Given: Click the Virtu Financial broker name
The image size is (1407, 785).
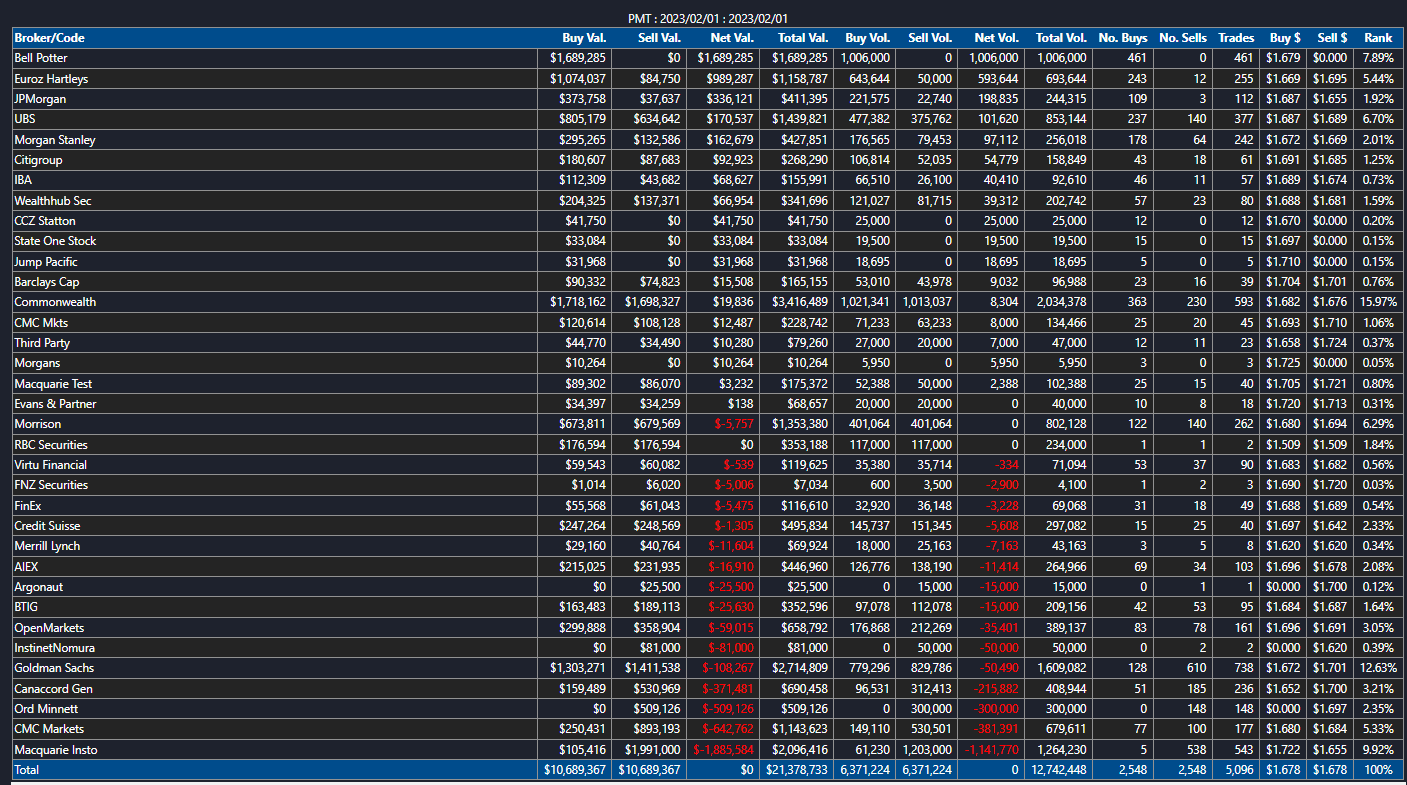Looking at the screenshot, I should click(50, 465).
